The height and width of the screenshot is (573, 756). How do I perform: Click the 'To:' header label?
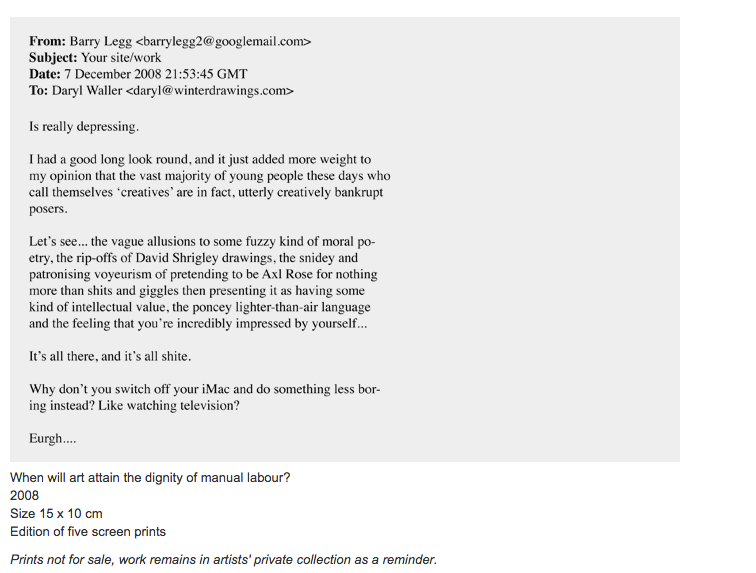[39, 91]
